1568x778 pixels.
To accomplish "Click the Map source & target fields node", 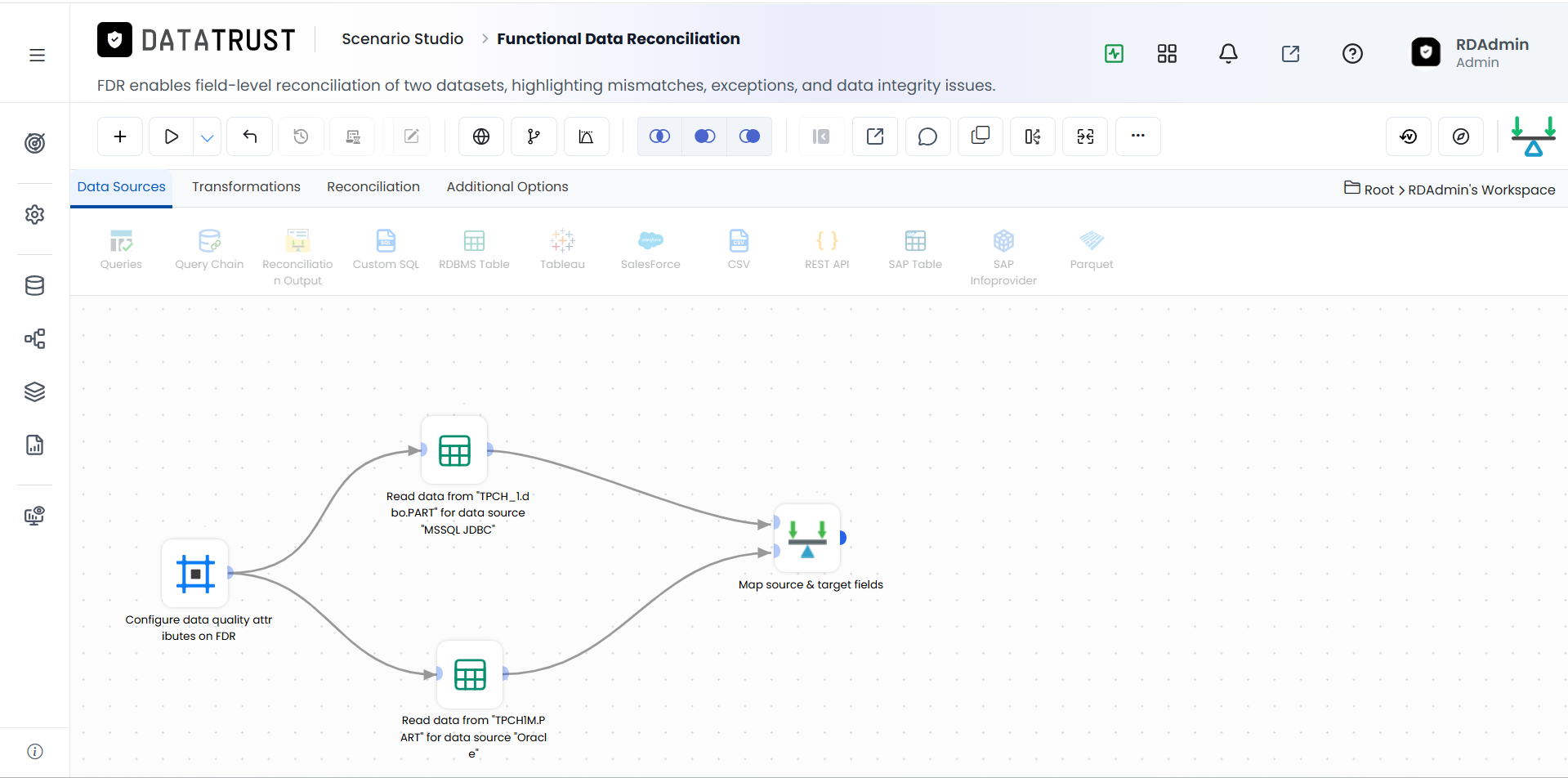I will 807,538.
